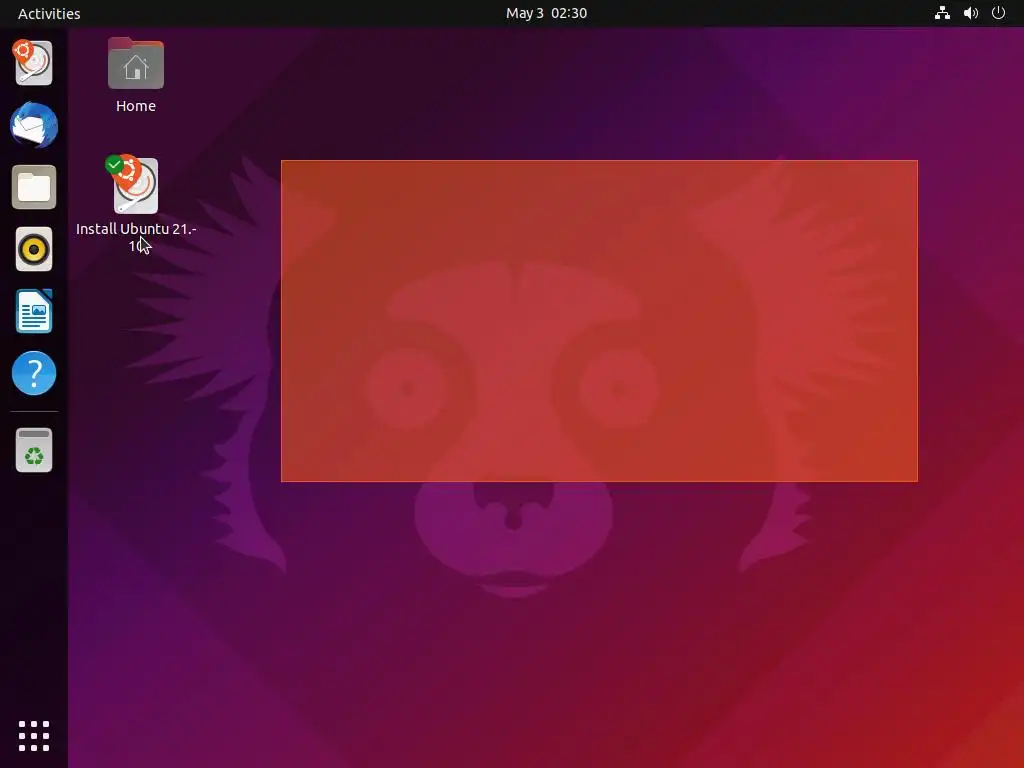Click the network status icon
Screen dimensions: 1024x768
tap(942, 13)
